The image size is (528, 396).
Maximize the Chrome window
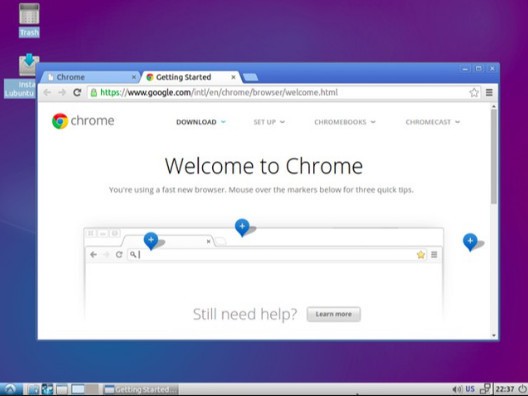(x=478, y=69)
